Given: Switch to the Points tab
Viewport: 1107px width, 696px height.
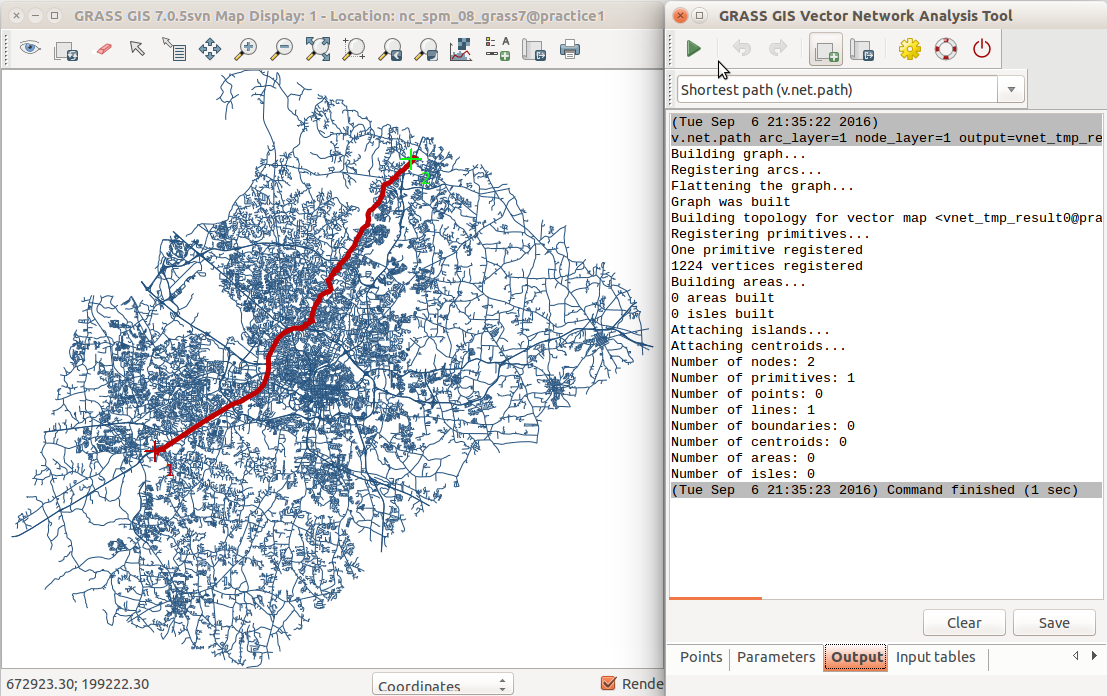Looking at the screenshot, I should (x=701, y=657).
